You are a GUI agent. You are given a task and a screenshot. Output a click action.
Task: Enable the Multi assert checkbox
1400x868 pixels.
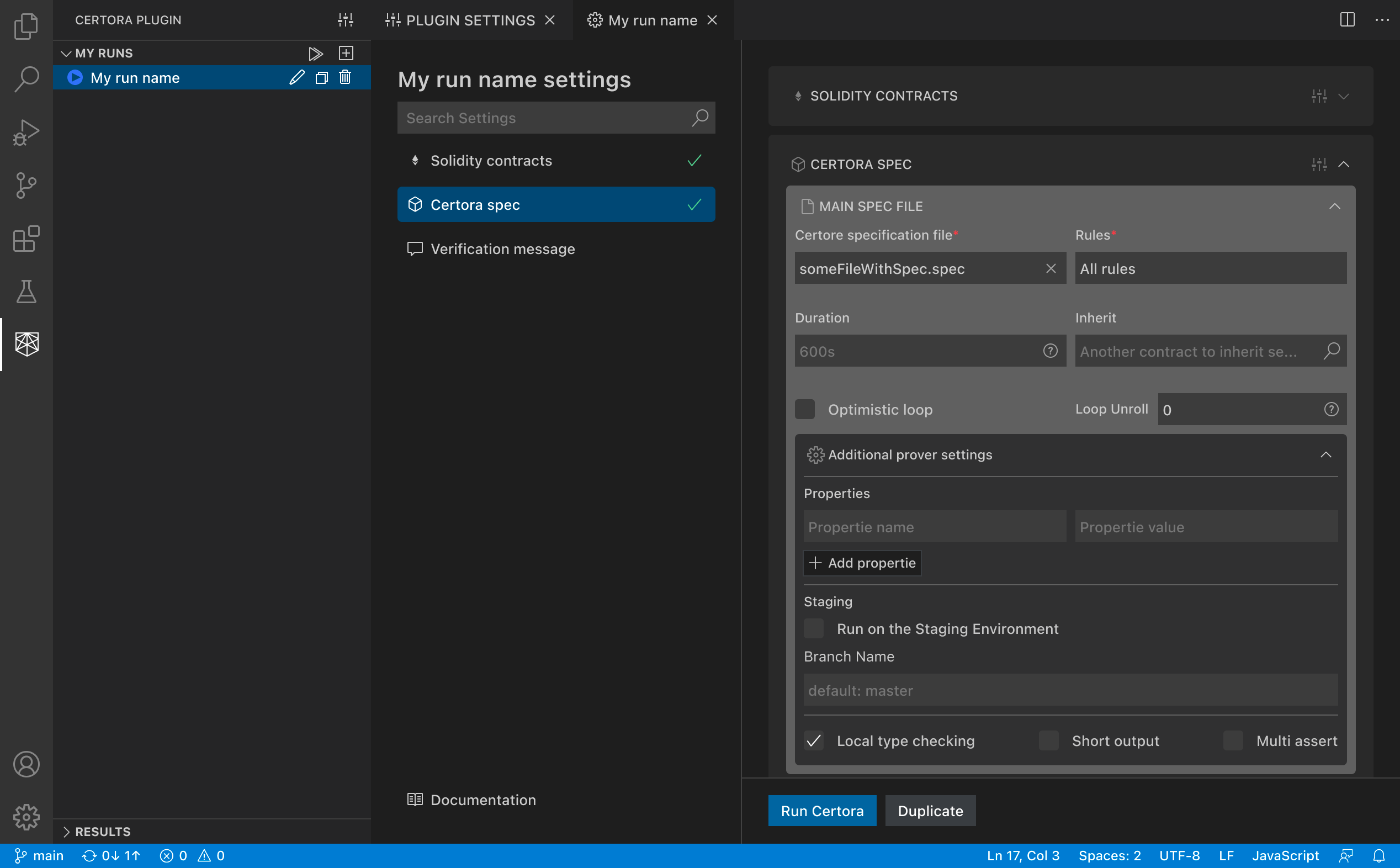[1233, 741]
